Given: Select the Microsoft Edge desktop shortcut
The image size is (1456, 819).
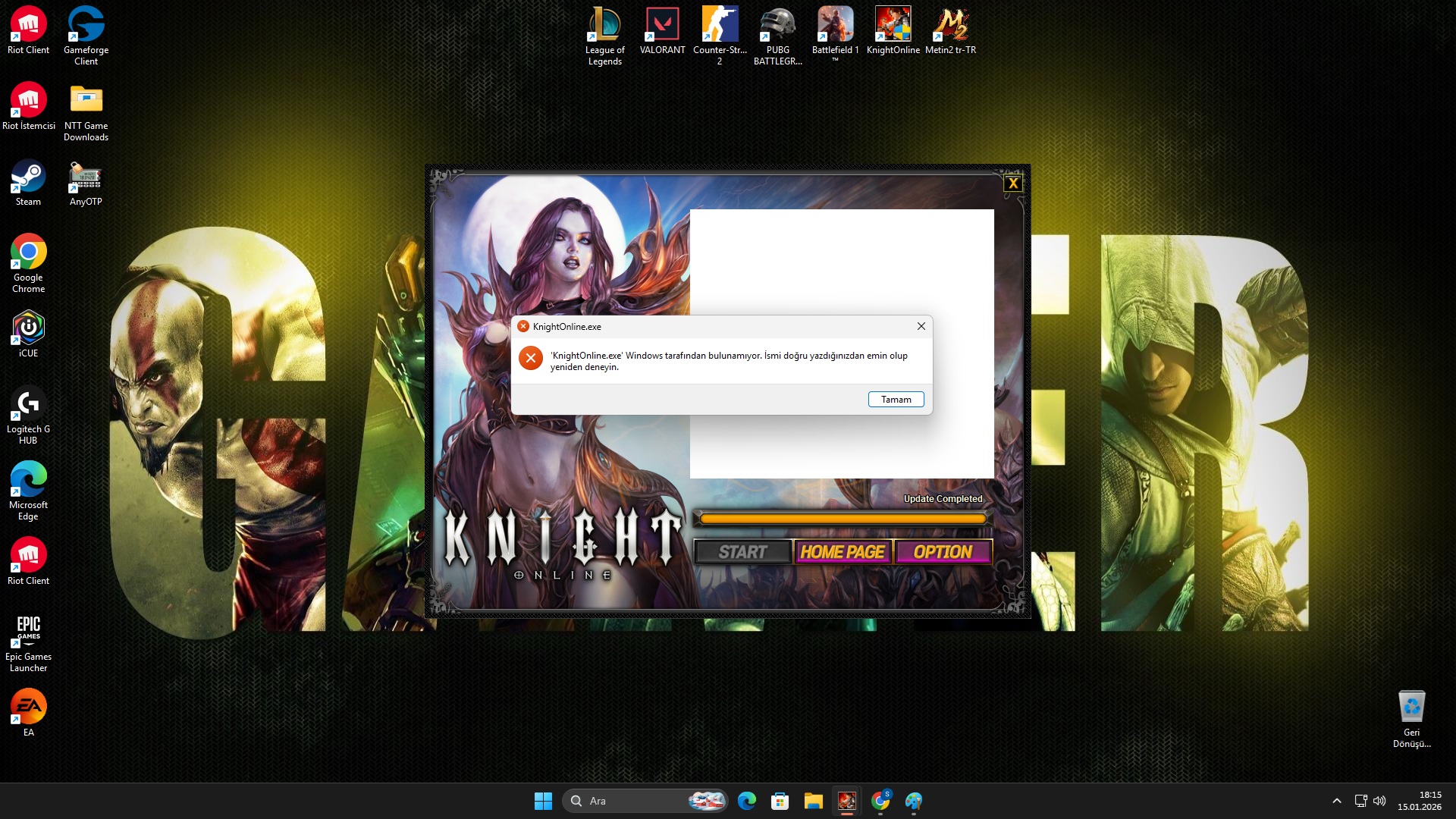Looking at the screenshot, I should pos(28,491).
